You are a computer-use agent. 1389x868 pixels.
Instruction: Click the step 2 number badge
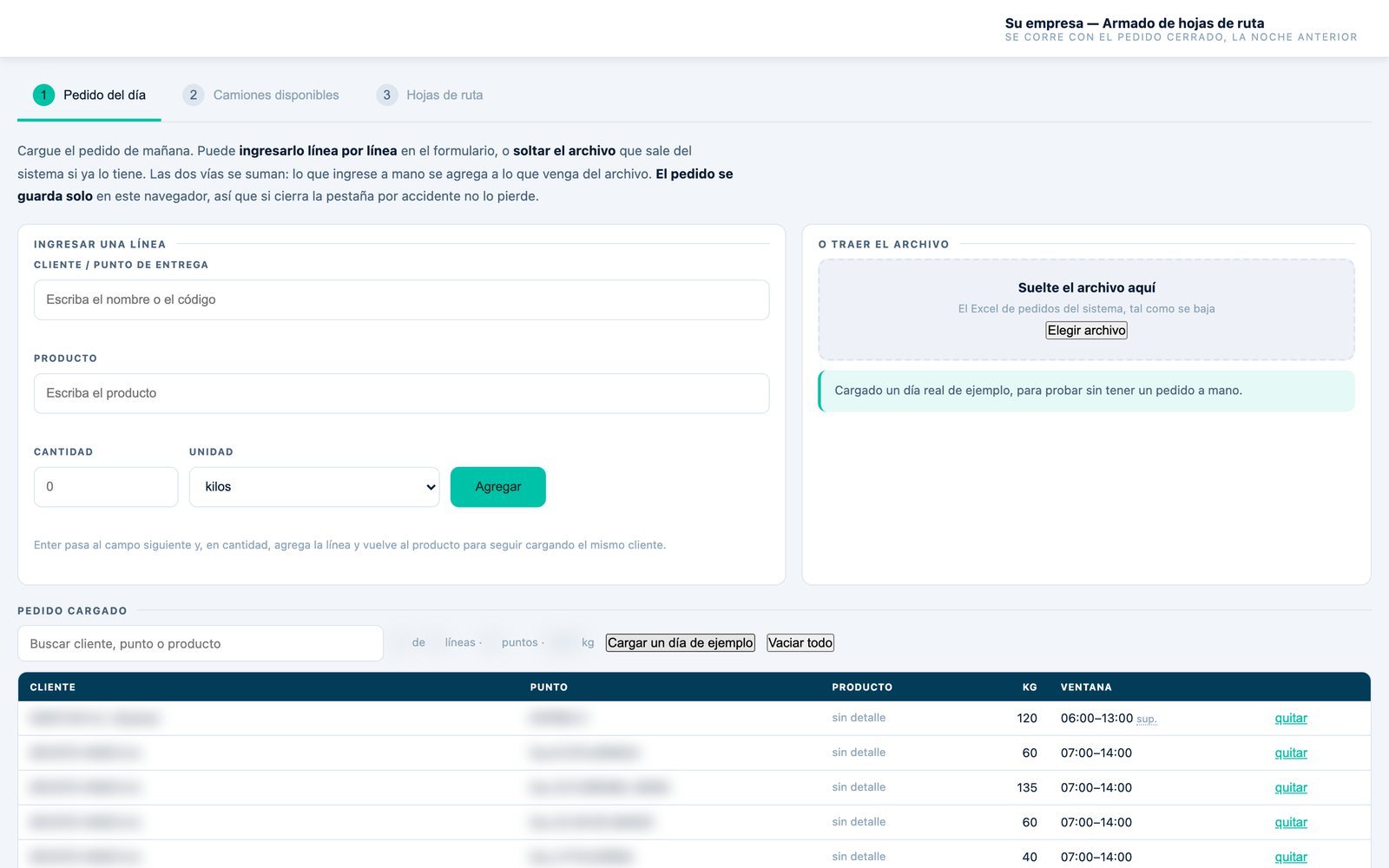194,95
